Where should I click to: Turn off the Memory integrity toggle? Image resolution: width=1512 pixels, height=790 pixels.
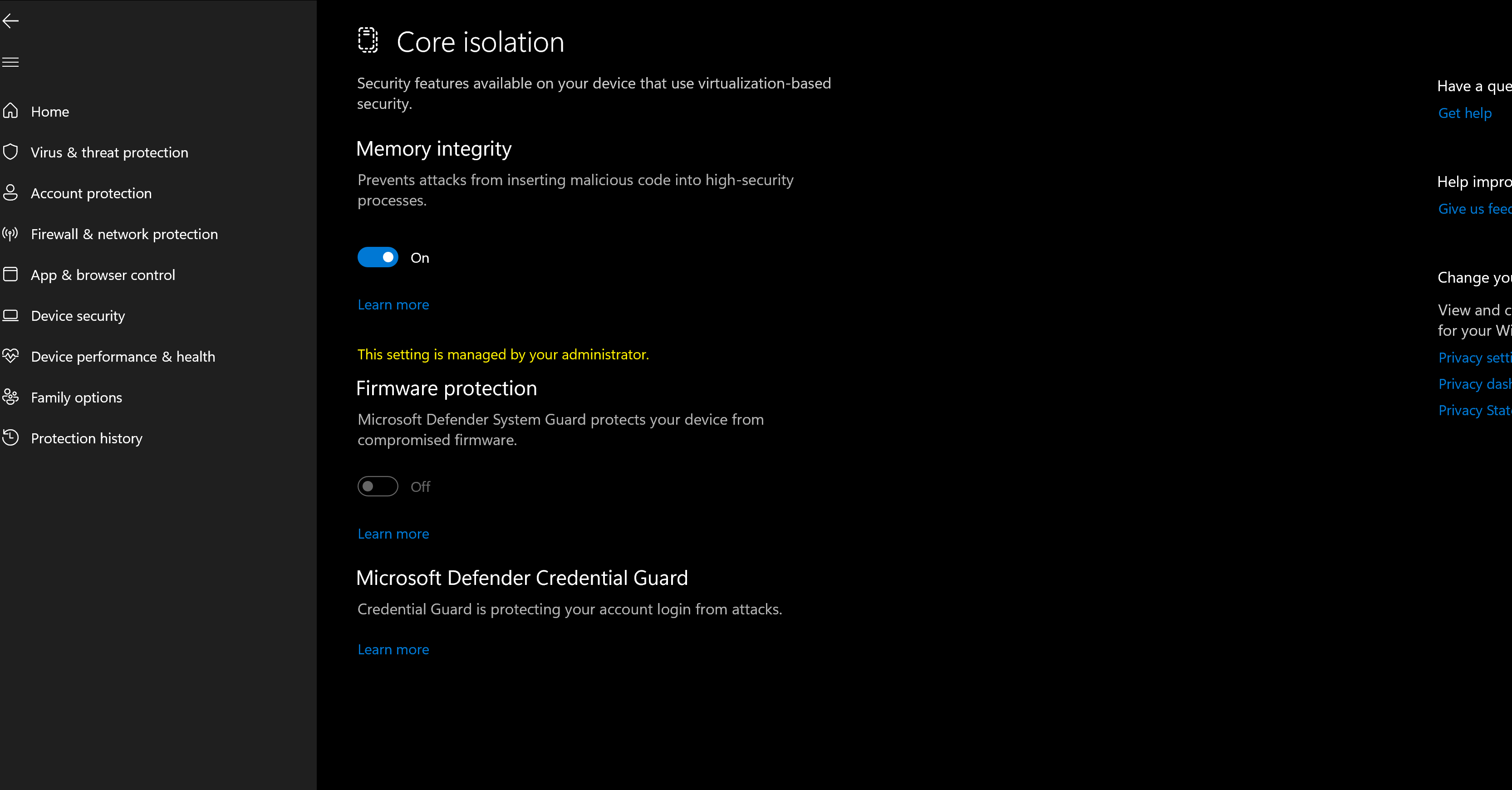click(378, 257)
